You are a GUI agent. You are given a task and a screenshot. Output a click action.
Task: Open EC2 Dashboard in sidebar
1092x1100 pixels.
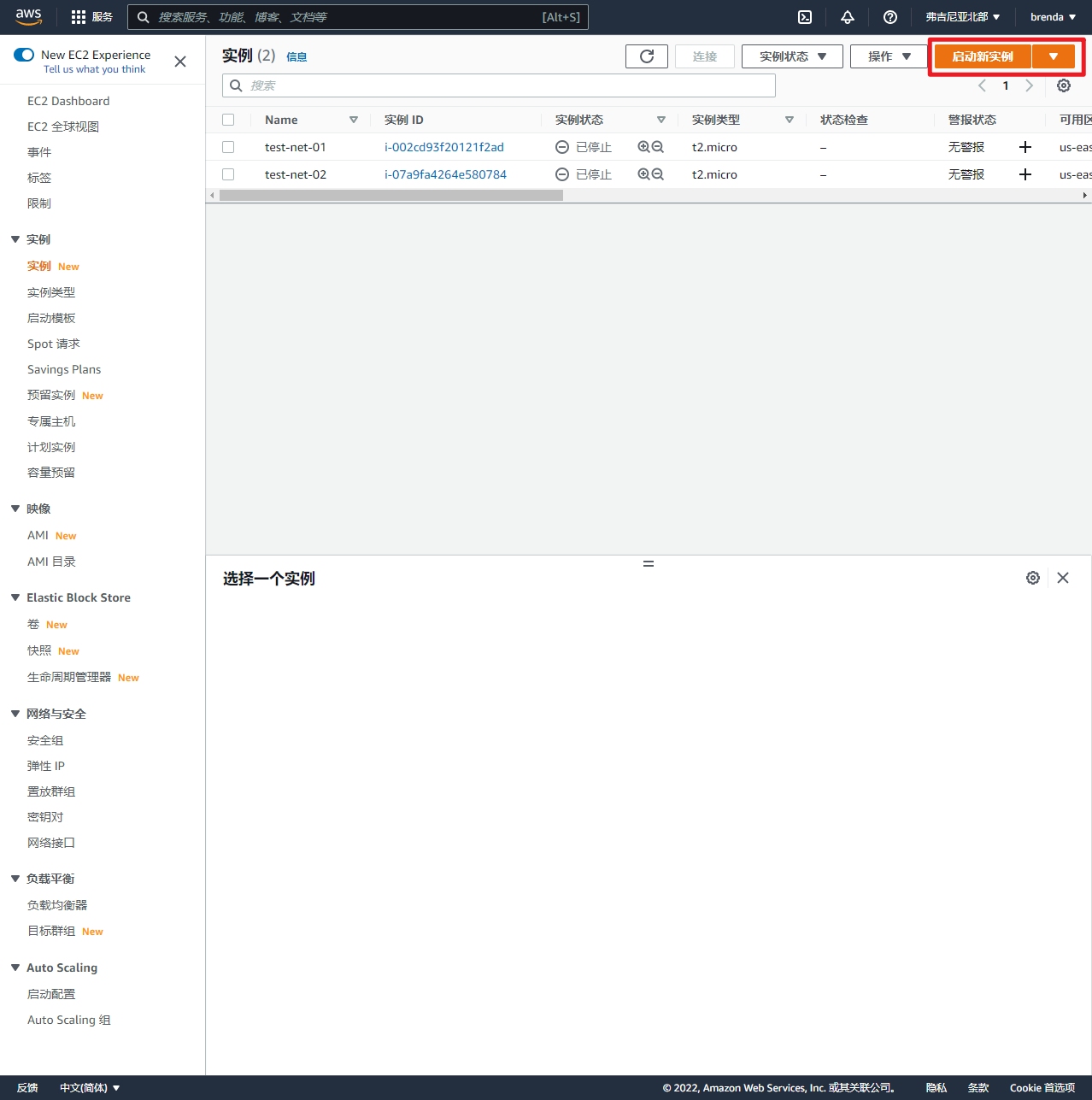68,101
